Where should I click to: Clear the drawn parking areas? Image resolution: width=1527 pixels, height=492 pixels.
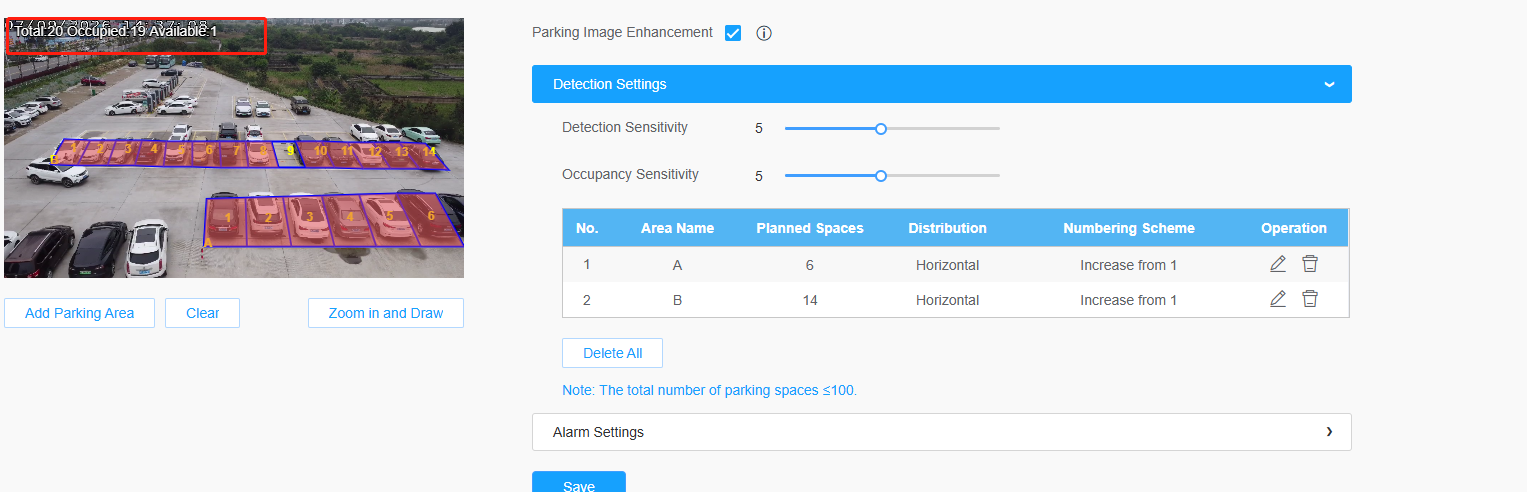click(x=202, y=313)
